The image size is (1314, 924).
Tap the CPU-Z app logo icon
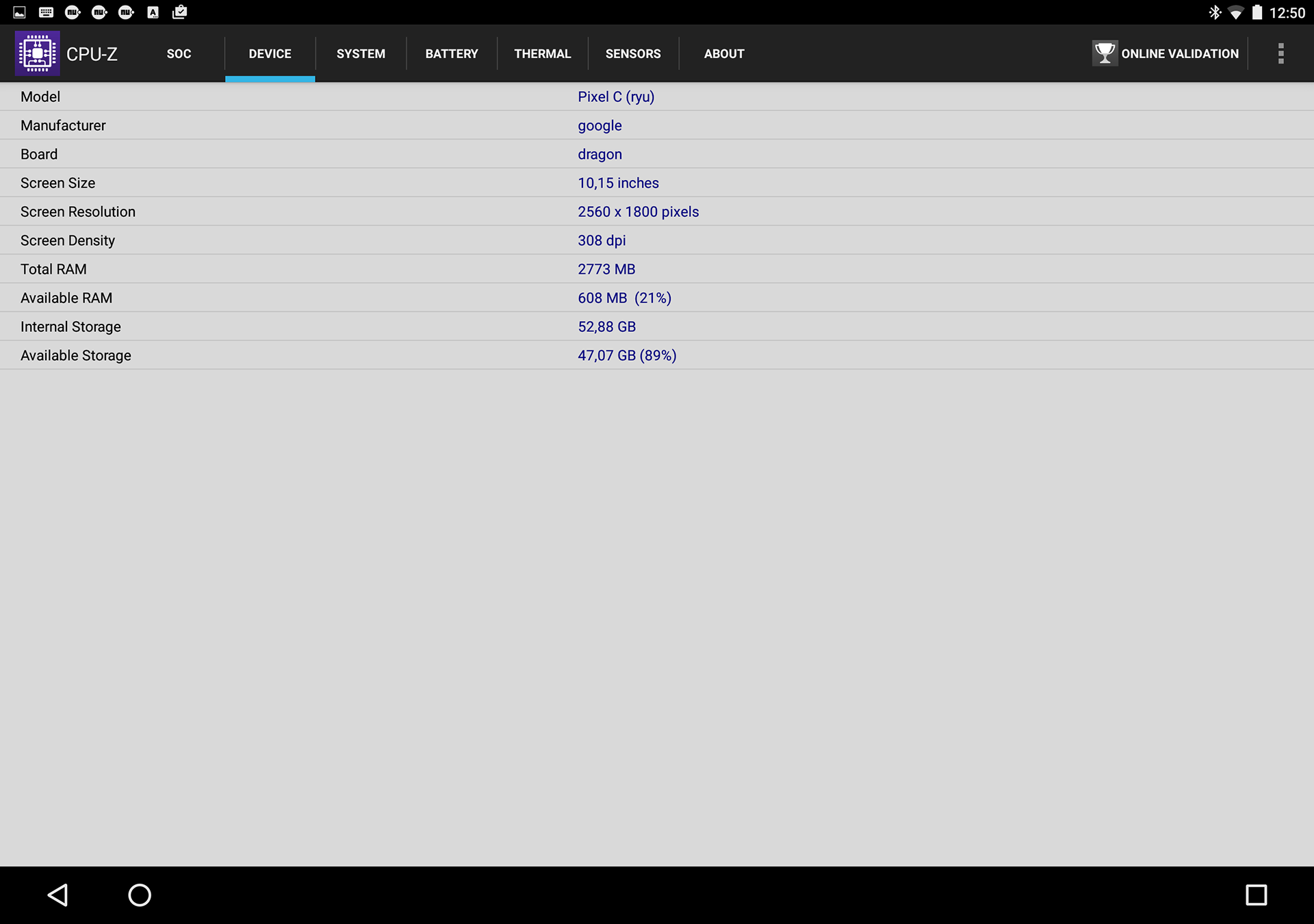pos(37,53)
